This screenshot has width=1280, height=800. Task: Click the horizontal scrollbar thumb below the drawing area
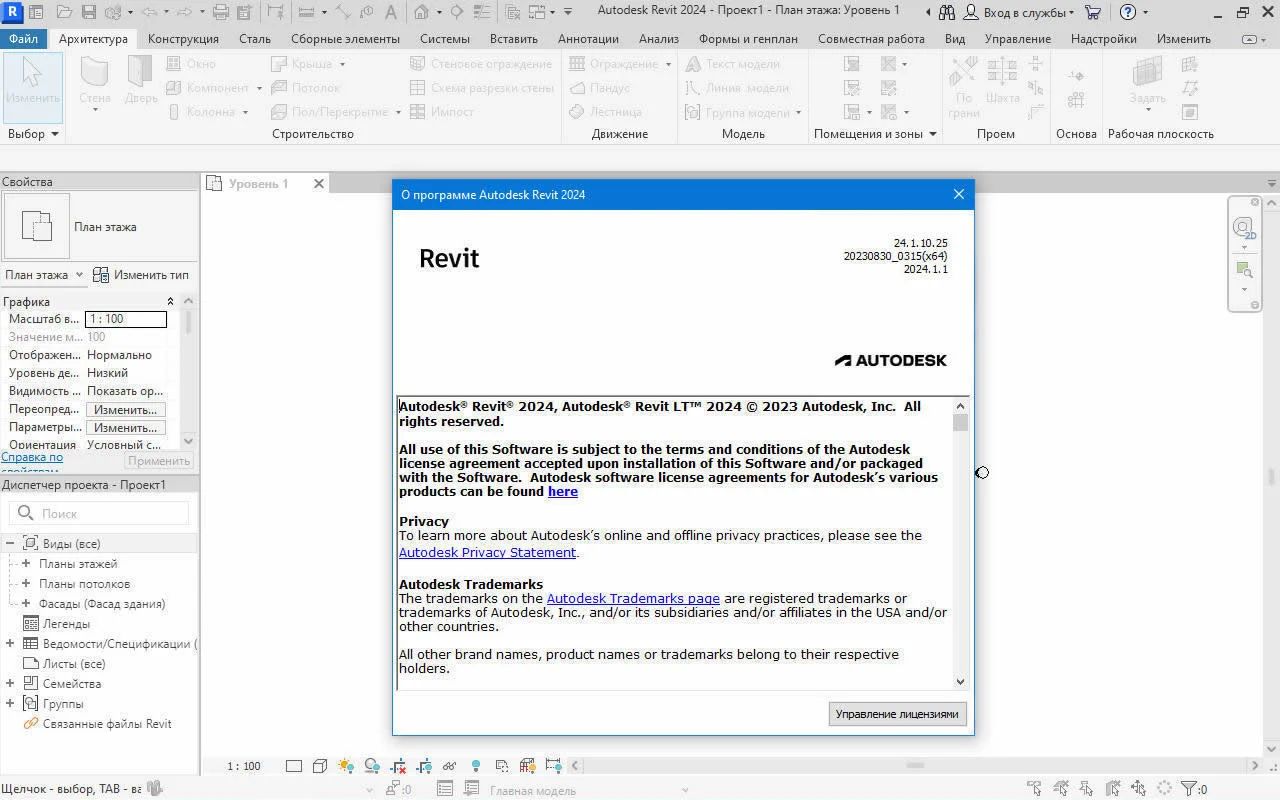915,766
